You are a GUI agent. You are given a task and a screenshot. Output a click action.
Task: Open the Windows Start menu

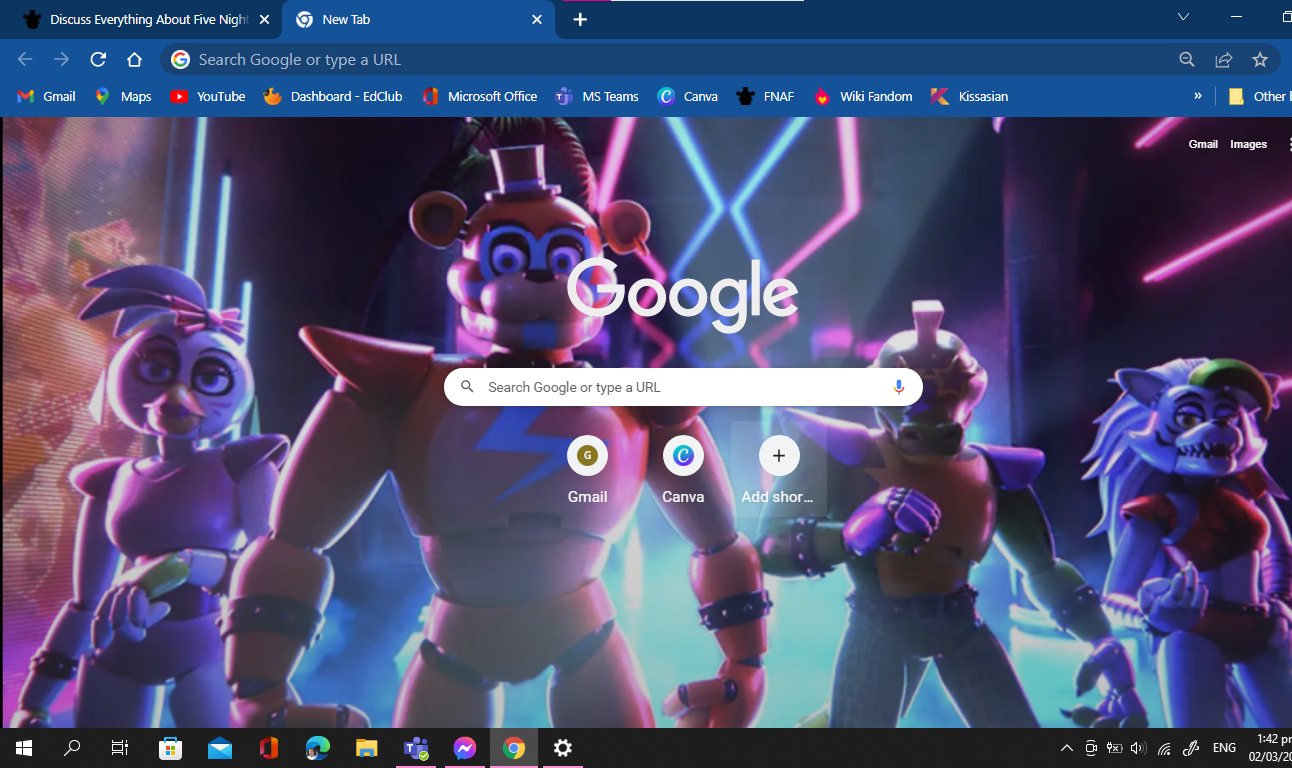tap(24, 748)
